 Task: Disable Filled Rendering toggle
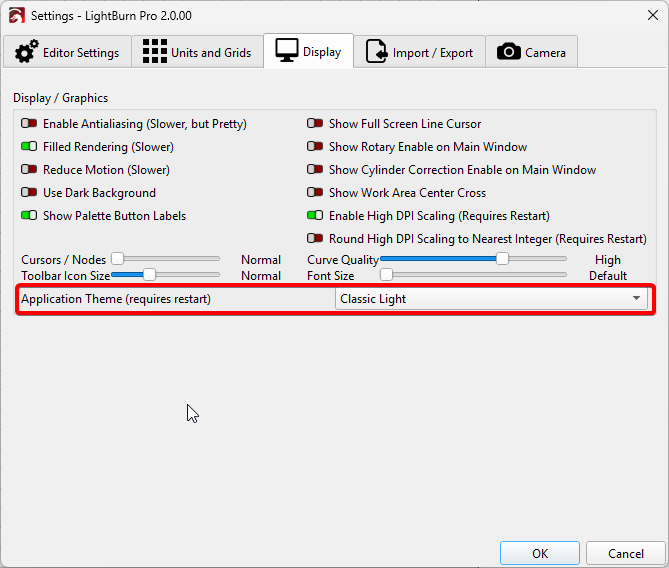(29, 146)
